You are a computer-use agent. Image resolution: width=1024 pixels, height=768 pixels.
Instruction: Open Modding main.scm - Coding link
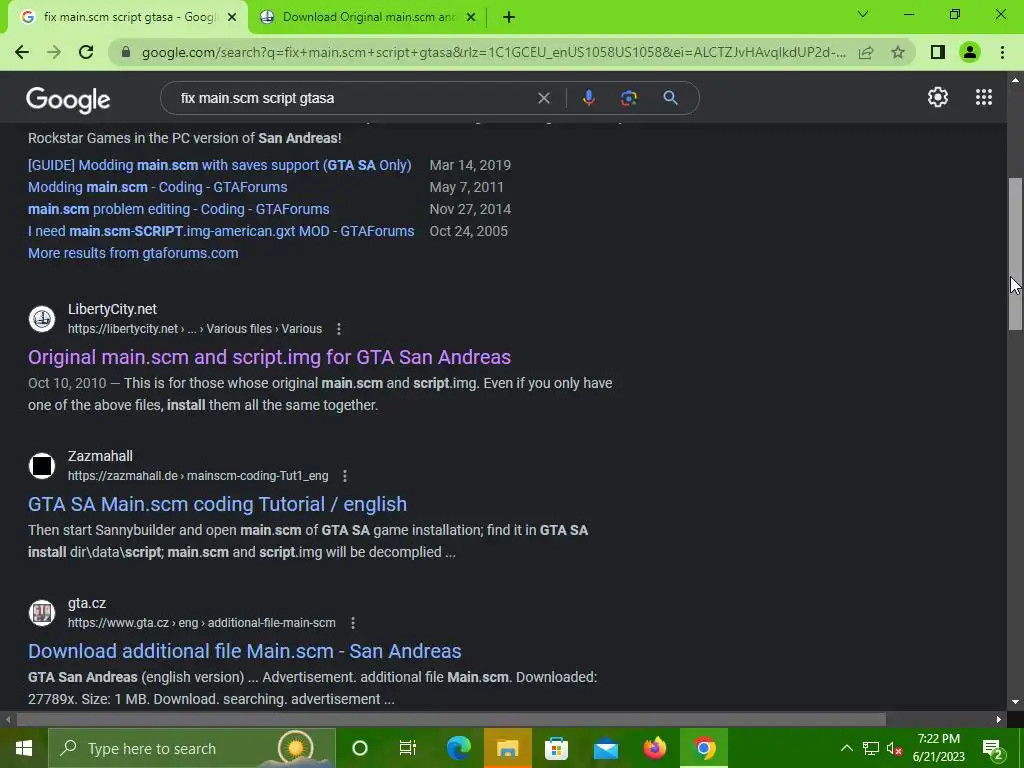pos(157,187)
